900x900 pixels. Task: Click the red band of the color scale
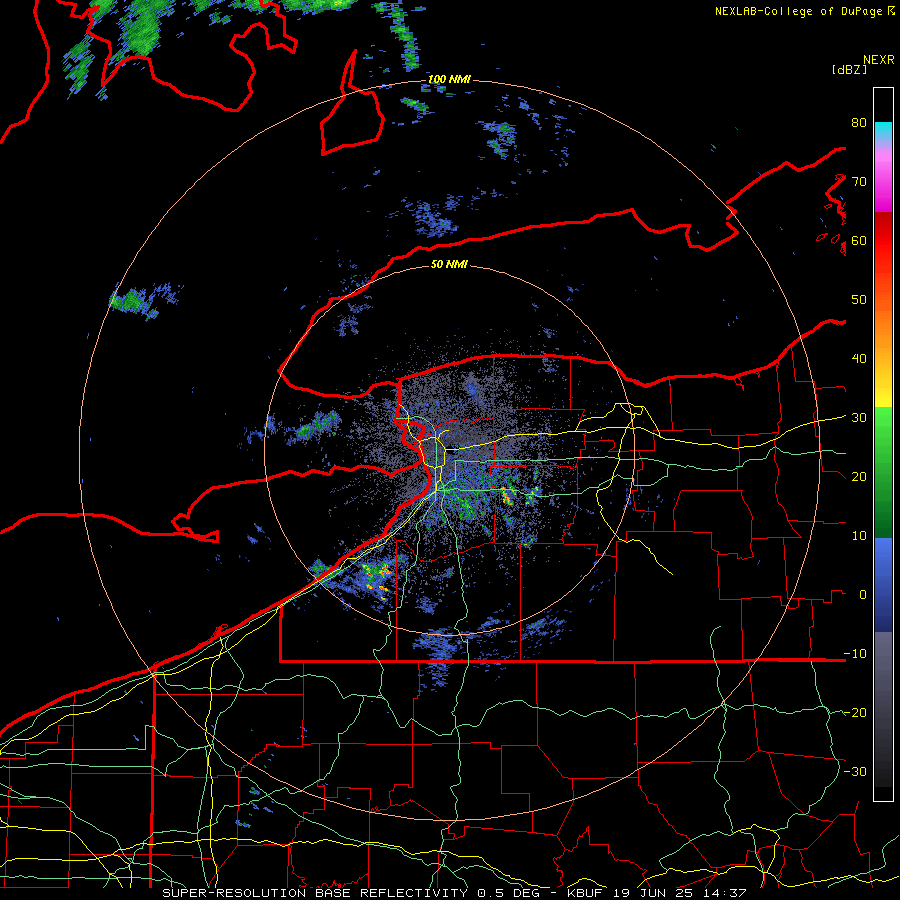883,241
